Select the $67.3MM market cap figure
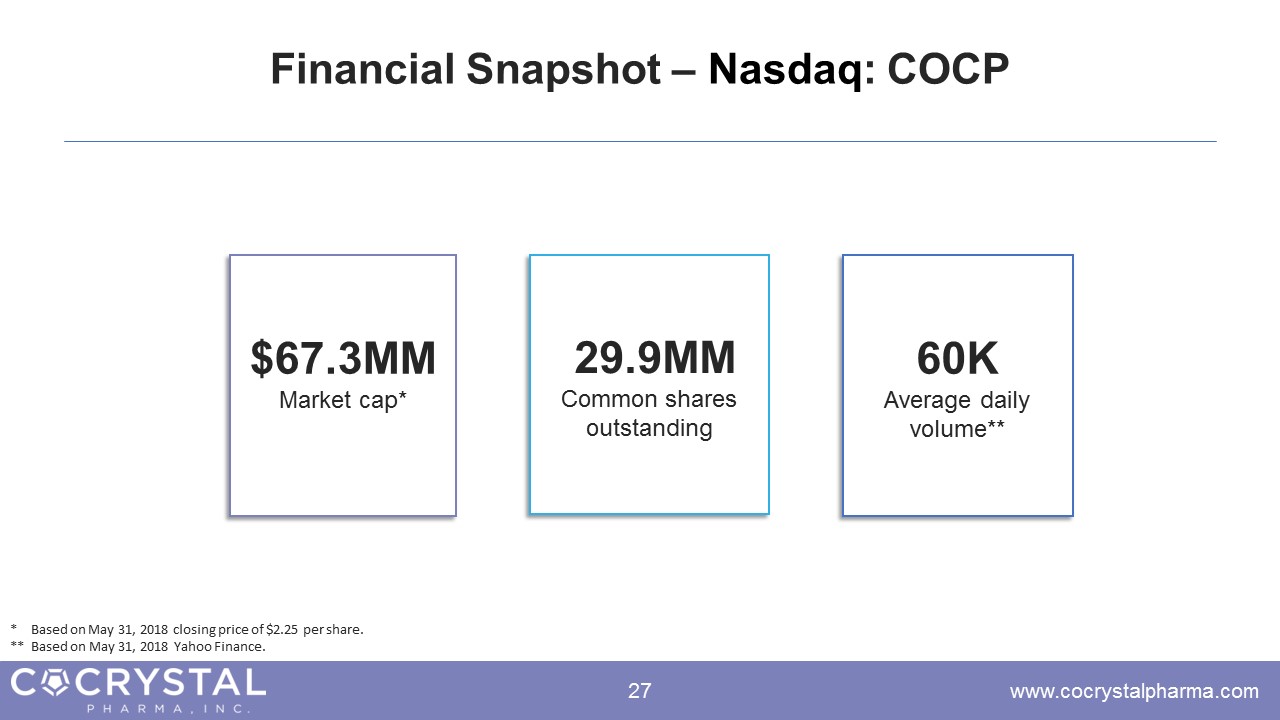This screenshot has height=720, width=1280. click(x=343, y=359)
